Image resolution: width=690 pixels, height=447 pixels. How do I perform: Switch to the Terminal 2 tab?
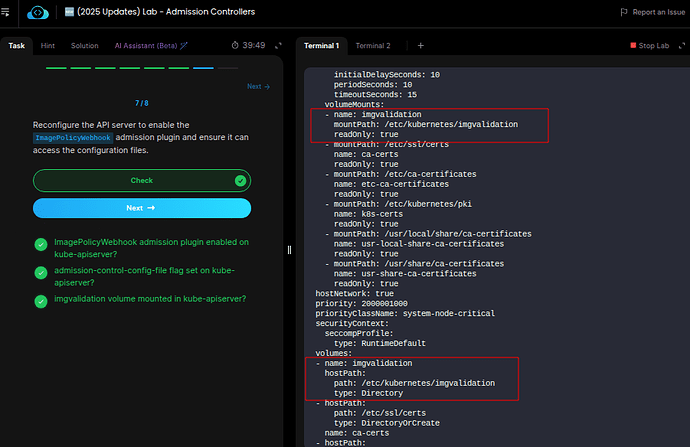372,46
